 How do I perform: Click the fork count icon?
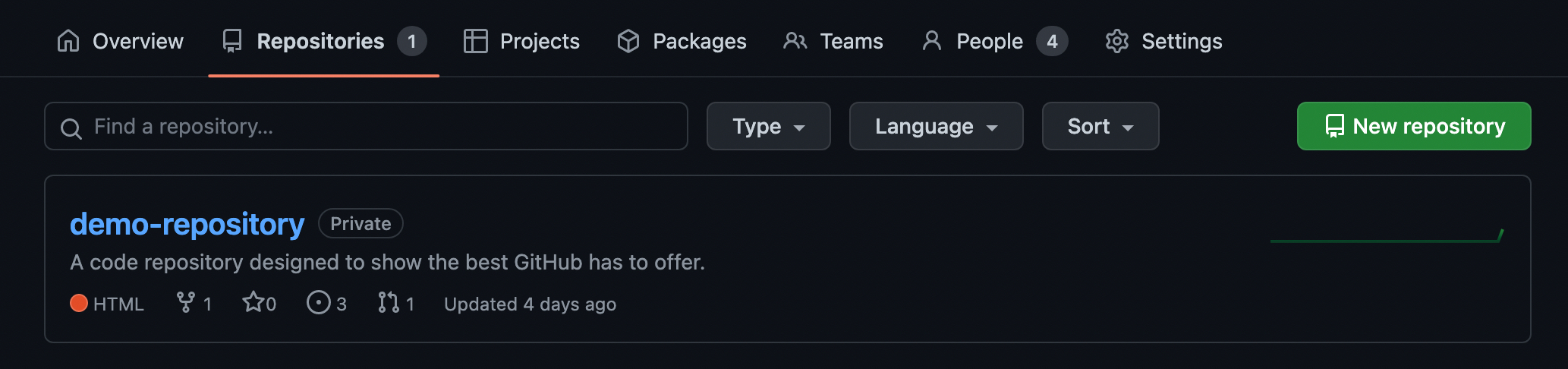(x=185, y=302)
